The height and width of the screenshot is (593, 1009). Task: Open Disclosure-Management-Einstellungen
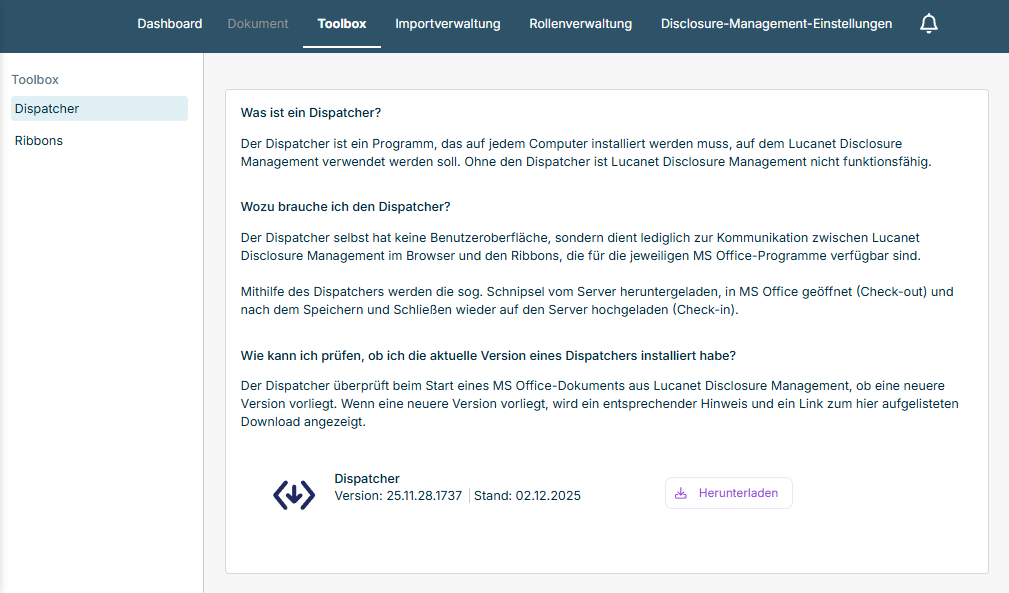coord(775,23)
